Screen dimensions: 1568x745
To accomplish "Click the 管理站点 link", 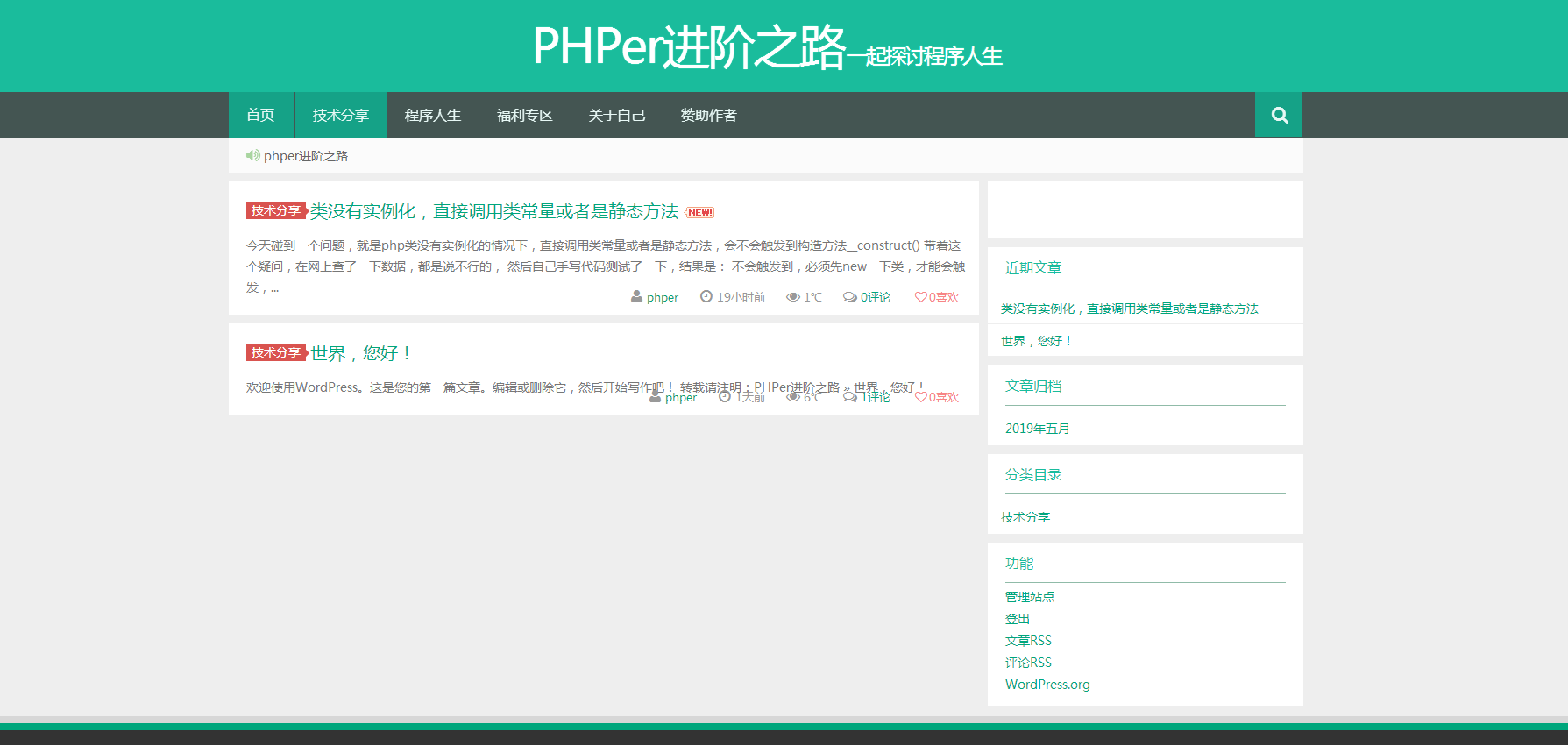I will [1030, 597].
